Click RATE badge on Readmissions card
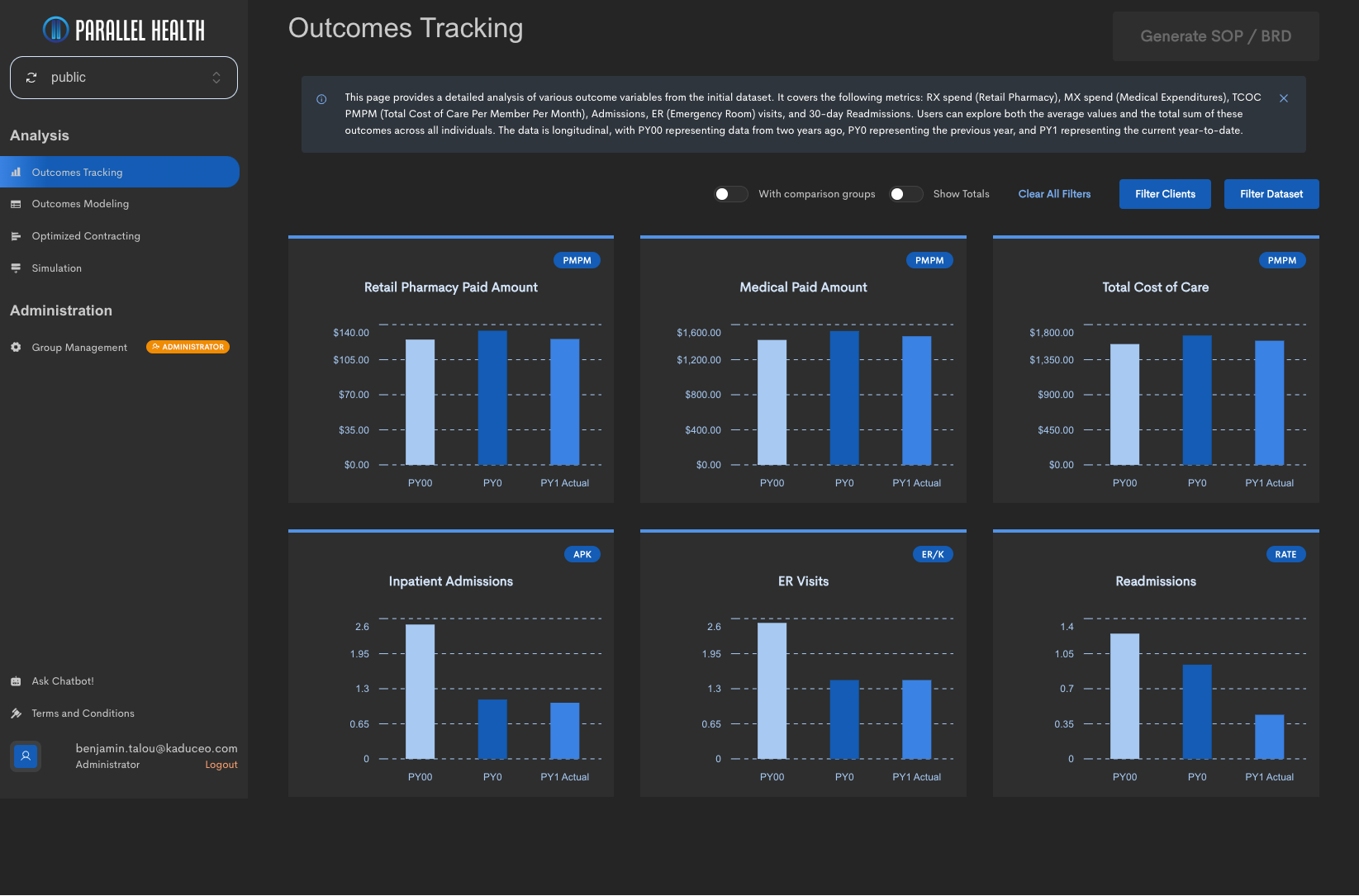Viewport: 1359px width, 896px height. [1285, 554]
